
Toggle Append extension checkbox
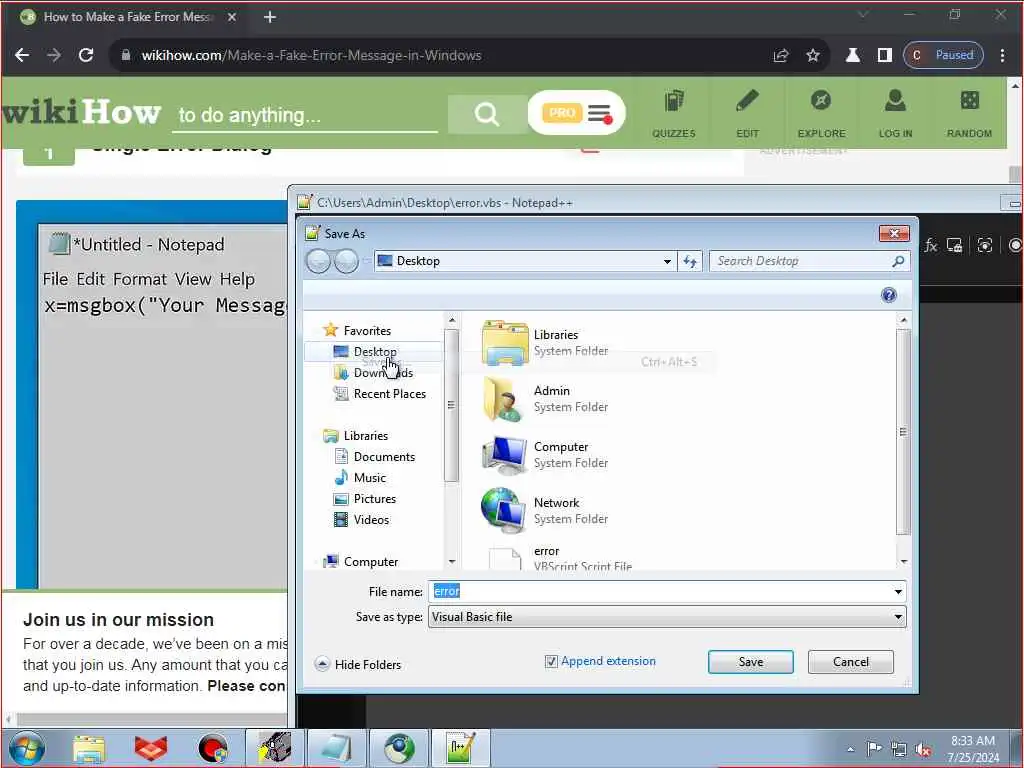(551, 662)
